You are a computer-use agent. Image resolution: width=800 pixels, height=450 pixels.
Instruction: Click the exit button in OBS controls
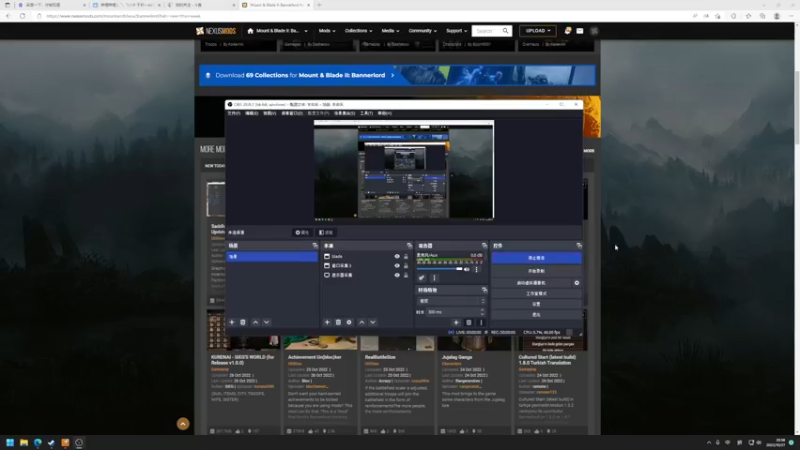(x=536, y=315)
